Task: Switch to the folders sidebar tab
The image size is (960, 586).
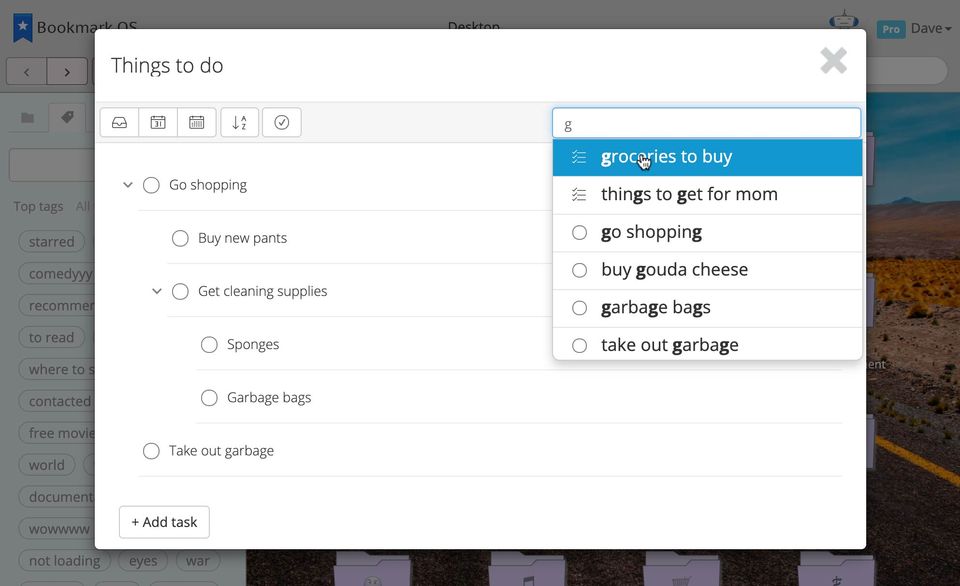Action: pos(28,118)
